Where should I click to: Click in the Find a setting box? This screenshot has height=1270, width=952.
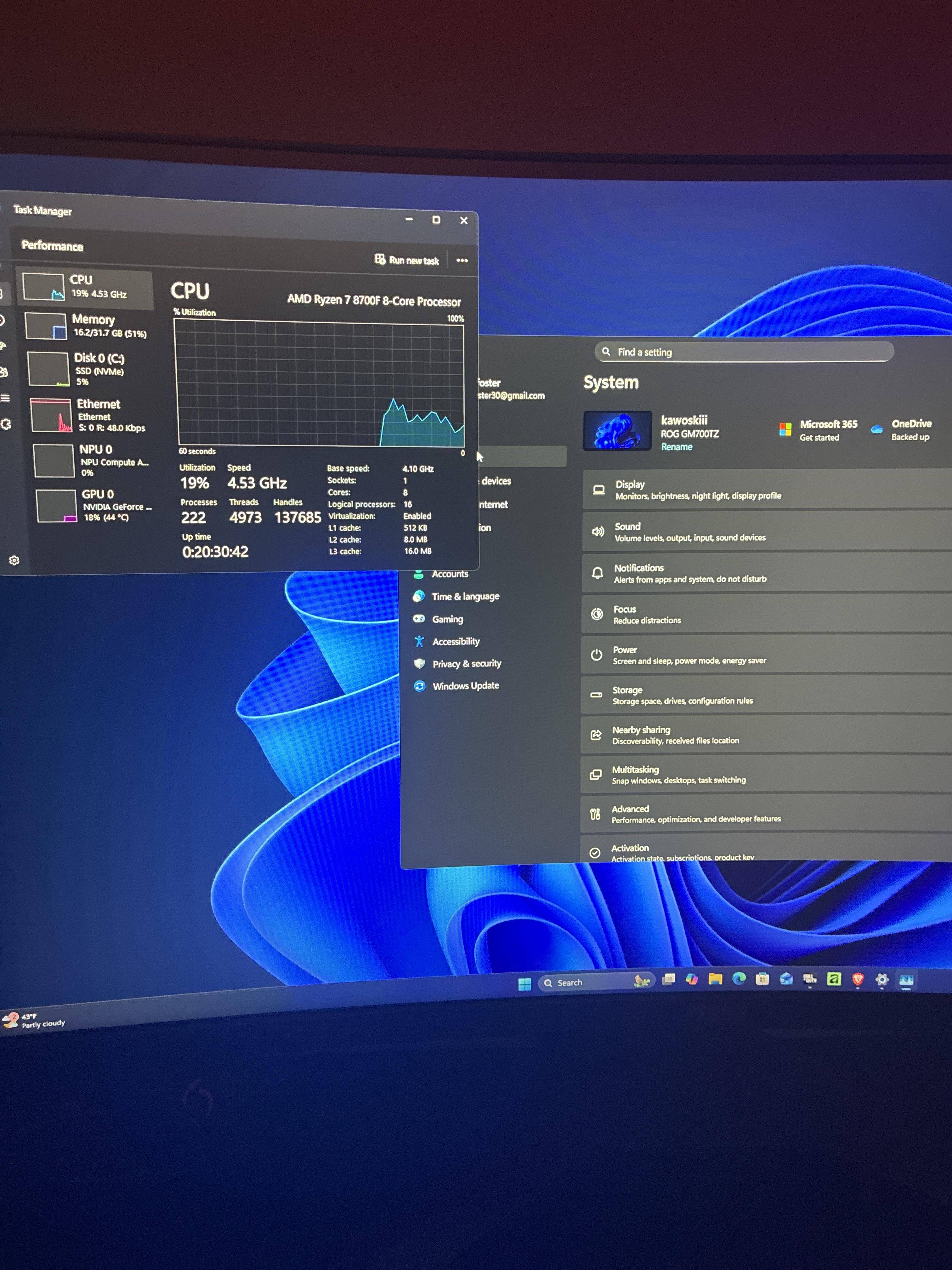tap(746, 352)
